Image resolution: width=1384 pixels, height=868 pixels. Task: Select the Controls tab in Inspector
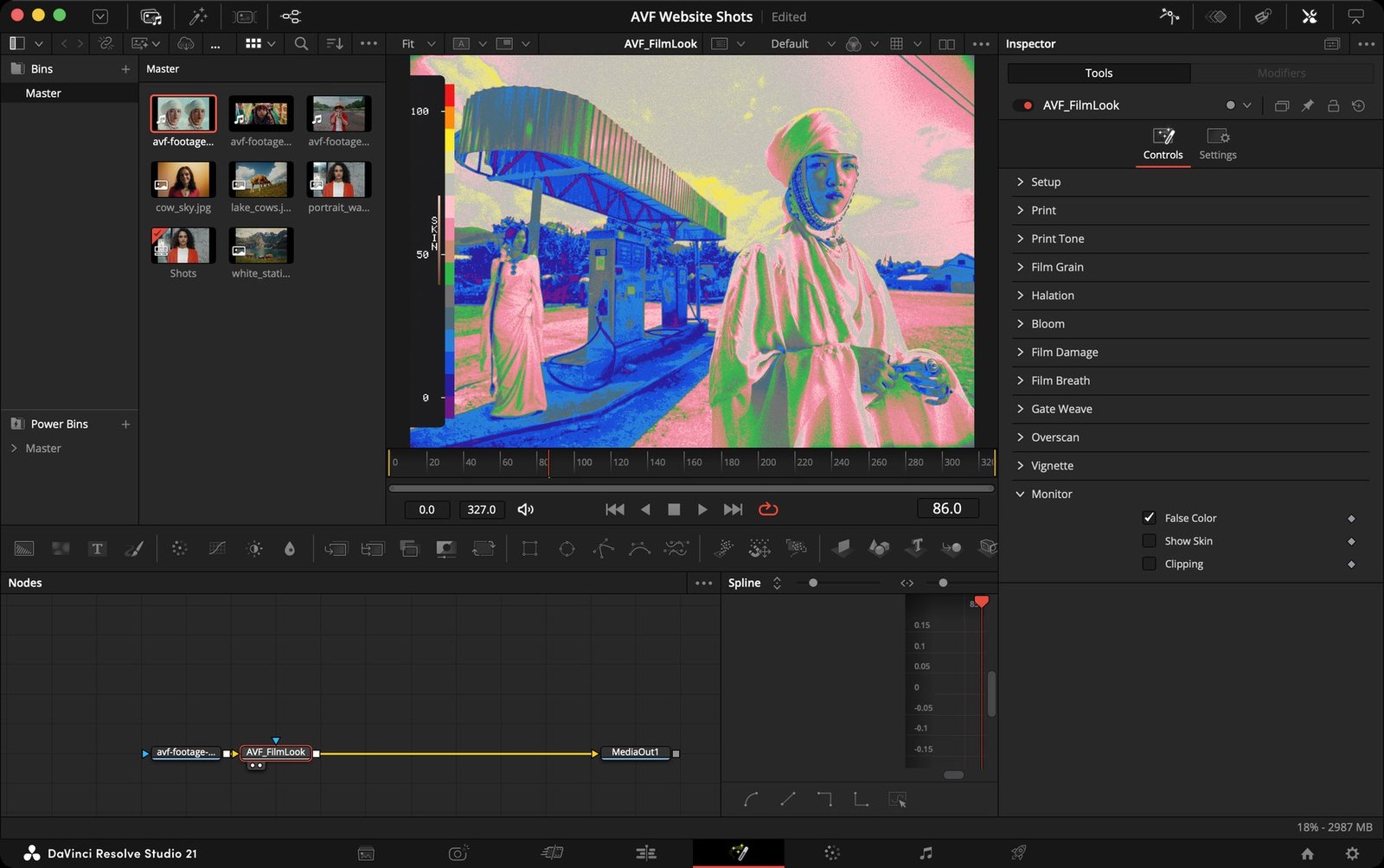tap(1163, 144)
